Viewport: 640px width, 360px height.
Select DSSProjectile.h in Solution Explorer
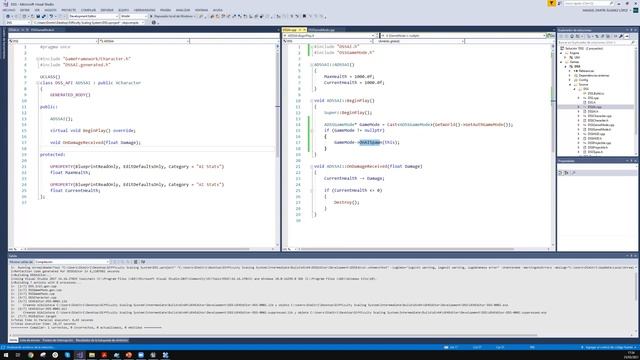598,147
